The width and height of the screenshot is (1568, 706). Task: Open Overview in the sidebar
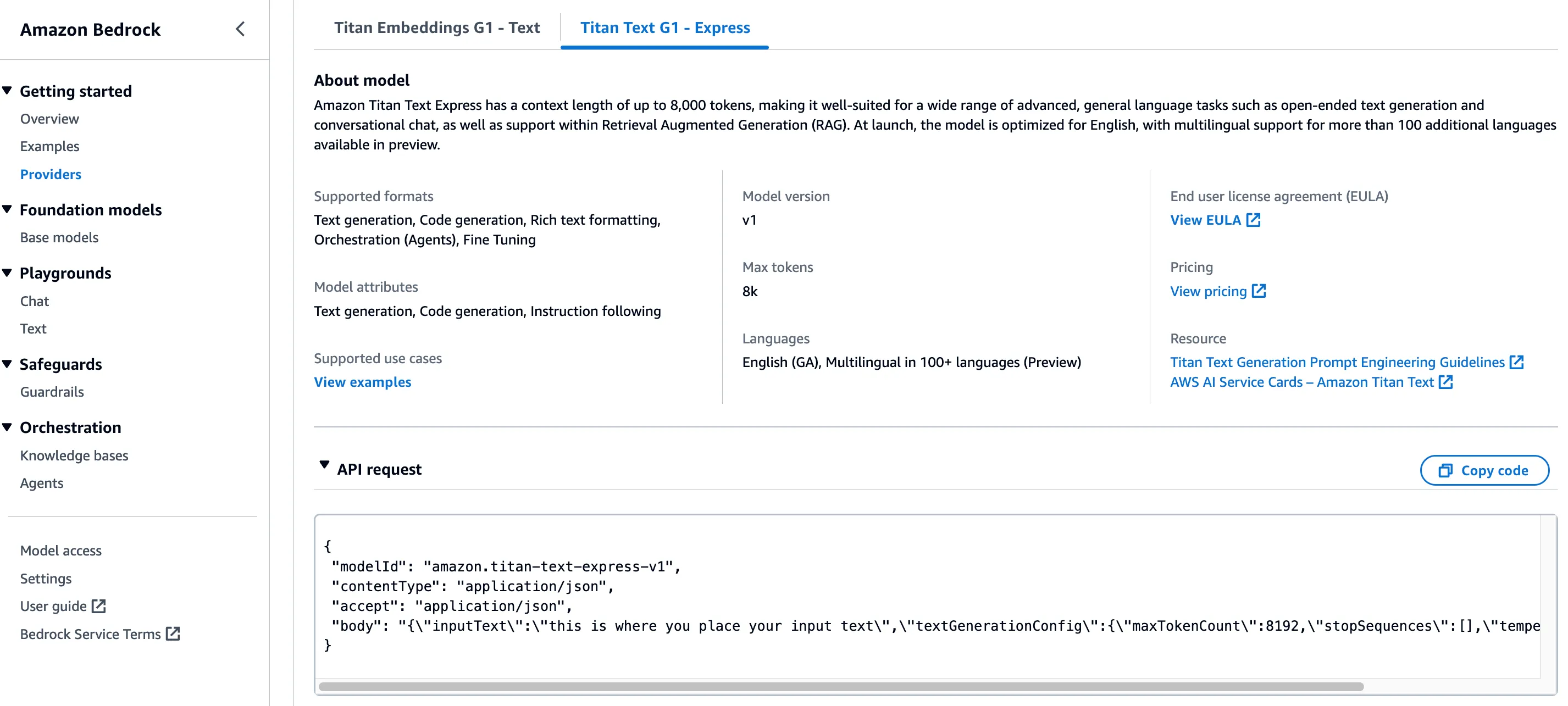[x=49, y=119]
